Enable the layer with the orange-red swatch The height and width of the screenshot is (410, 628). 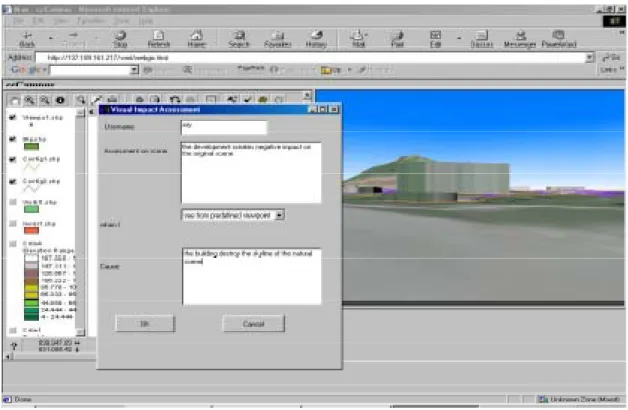pos(13,223)
